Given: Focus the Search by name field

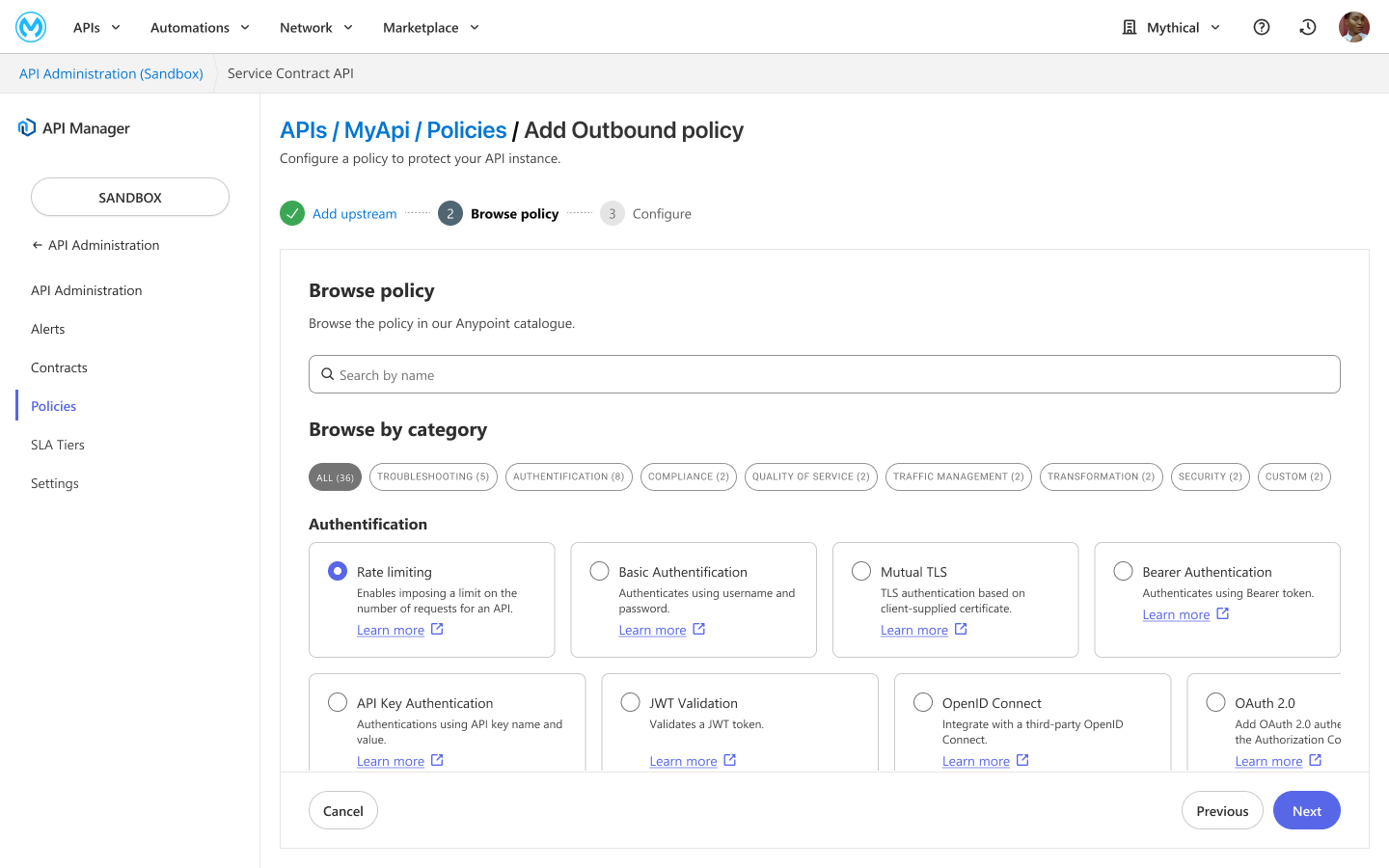Looking at the screenshot, I should (x=825, y=374).
